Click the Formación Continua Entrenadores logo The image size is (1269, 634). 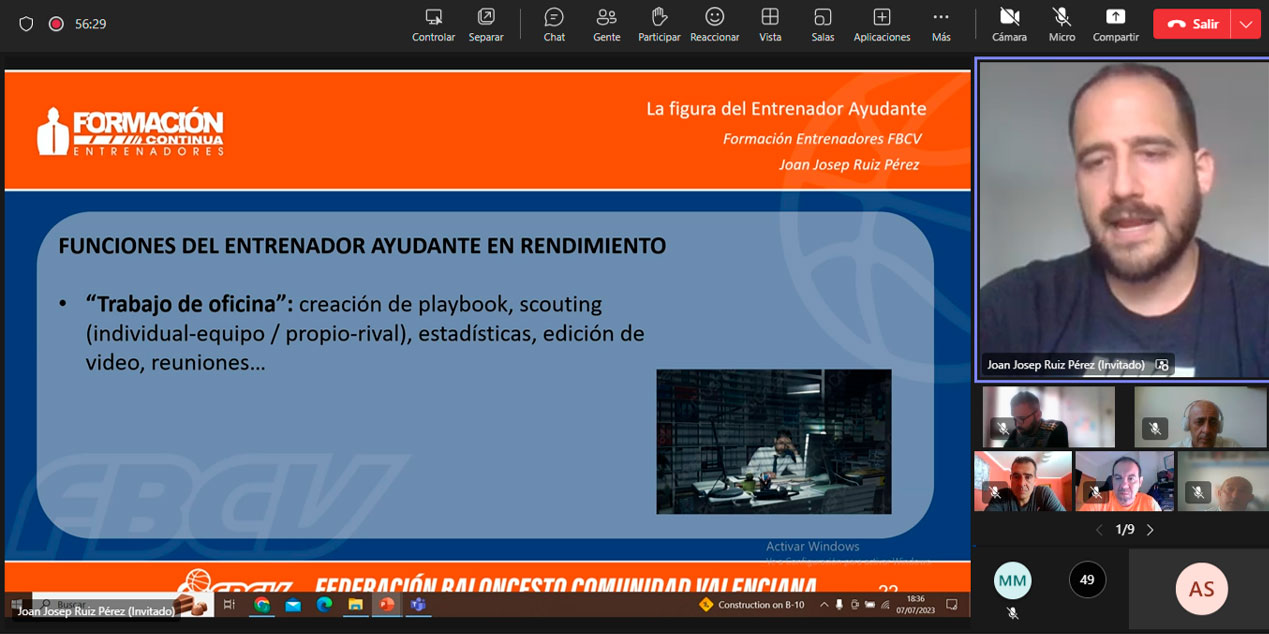(x=130, y=131)
